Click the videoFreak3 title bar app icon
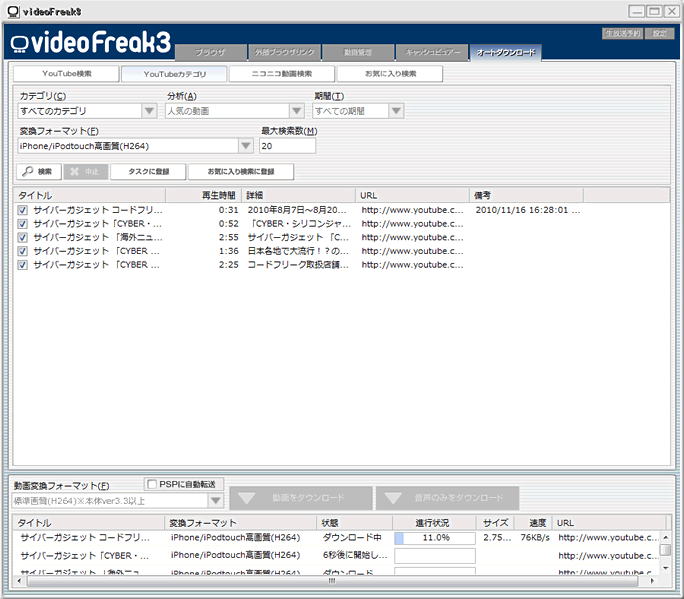Viewport: 684px width, 599px height. tap(12, 10)
